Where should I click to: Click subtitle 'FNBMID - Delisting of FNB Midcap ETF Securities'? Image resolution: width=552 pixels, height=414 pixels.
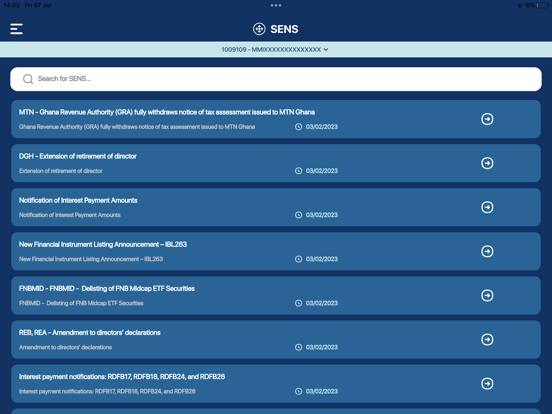click(x=81, y=303)
